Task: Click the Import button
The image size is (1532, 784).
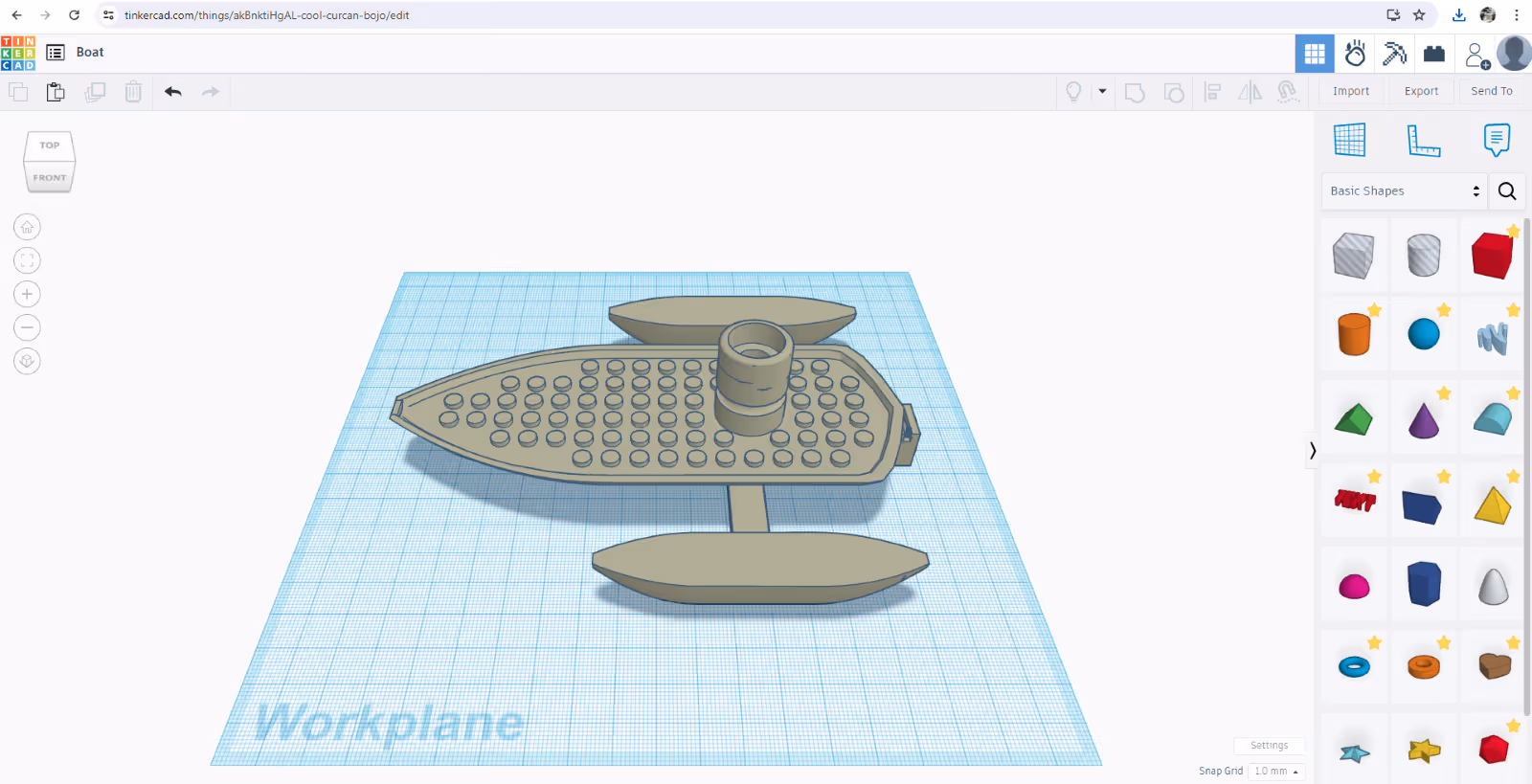Action: 1351,91
